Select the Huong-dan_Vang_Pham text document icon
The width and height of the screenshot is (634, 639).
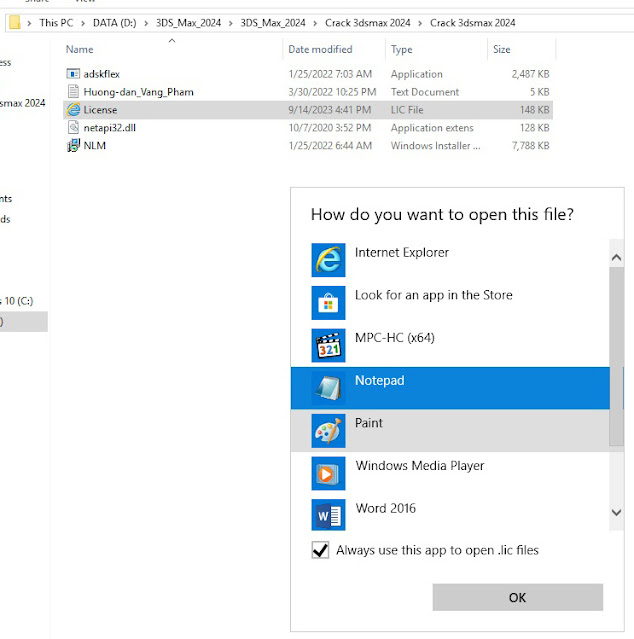(x=73, y=92)
